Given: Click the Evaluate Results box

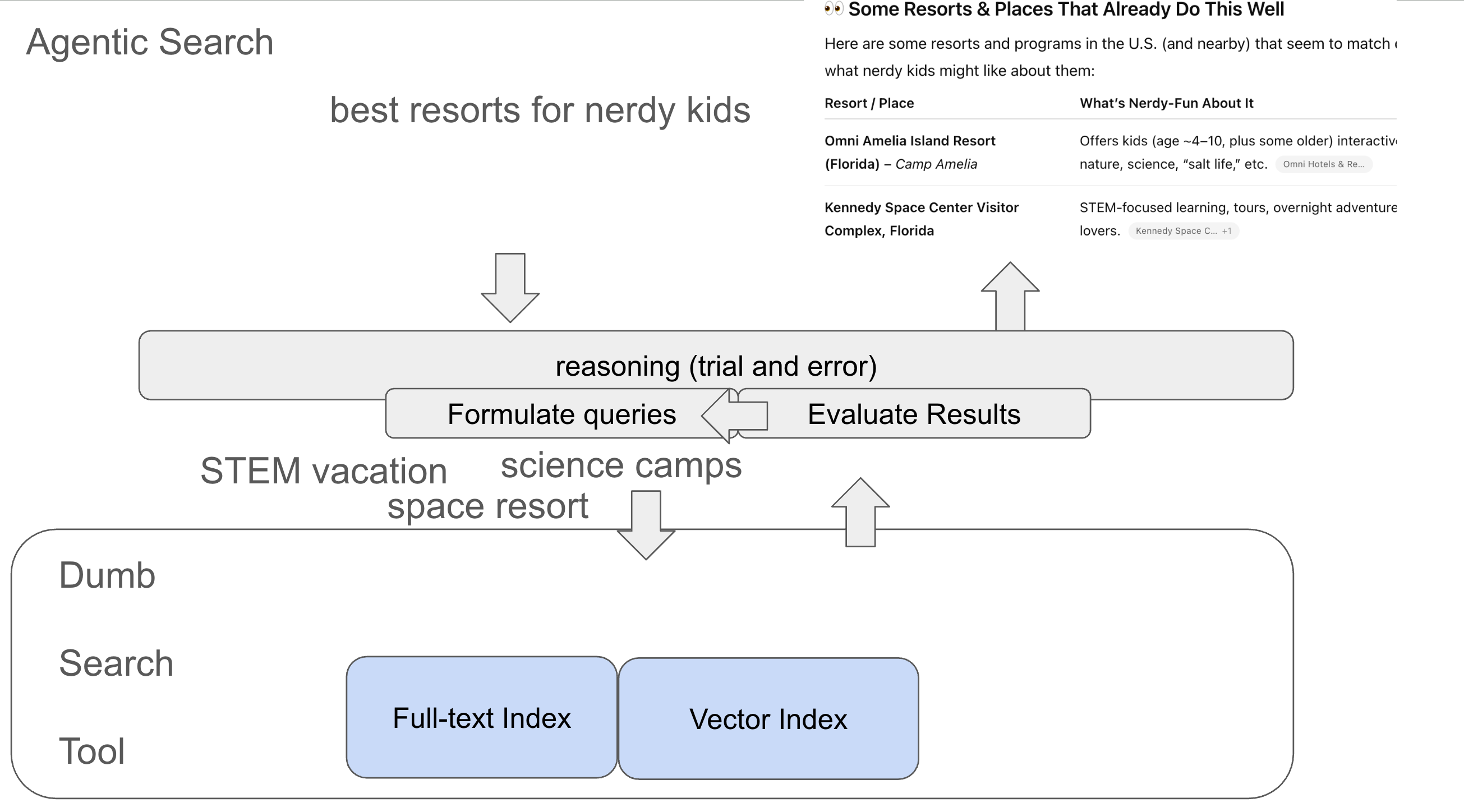Looking at the screenshot, I should coord(913,414).
